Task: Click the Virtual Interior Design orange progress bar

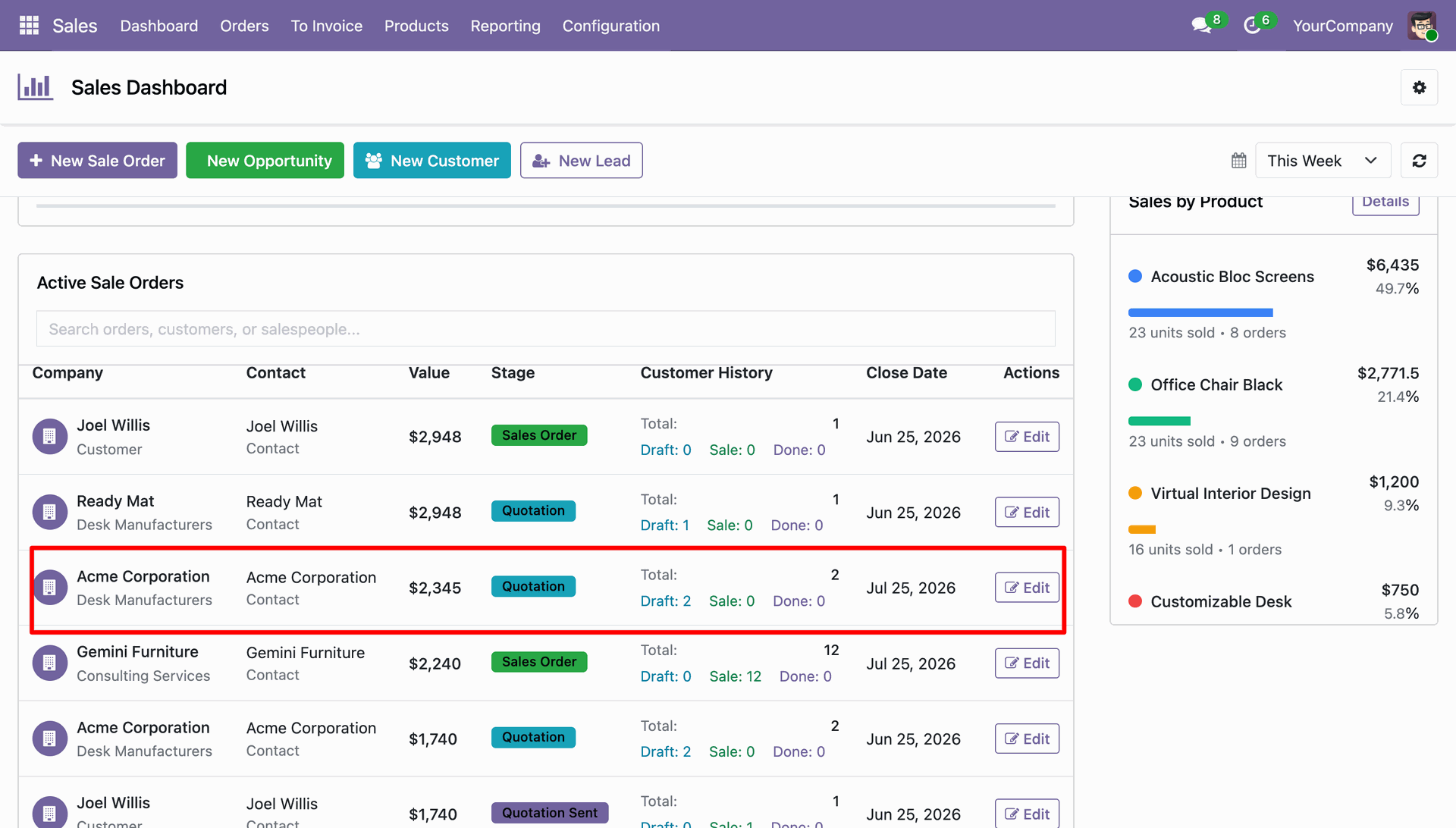Action: coord(1142,529)
